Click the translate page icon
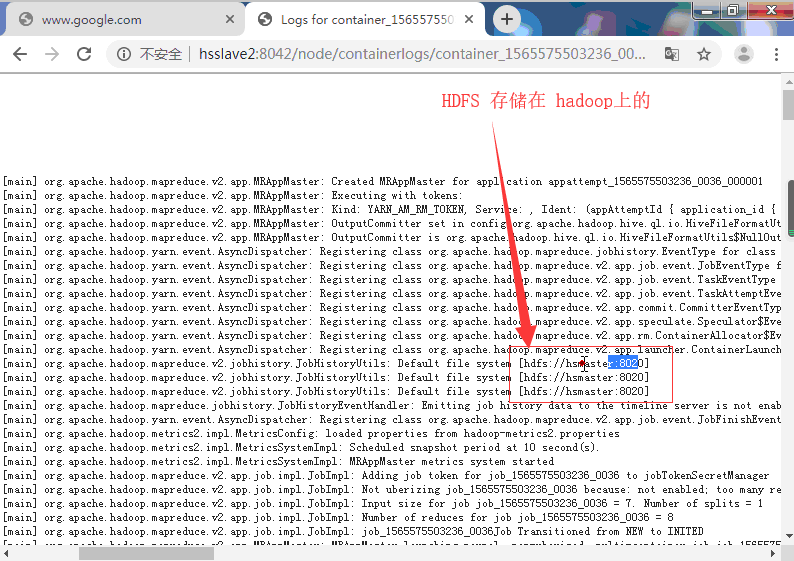Image resolution: width=794 pixels, height=561 pixels. coord(672,54)
